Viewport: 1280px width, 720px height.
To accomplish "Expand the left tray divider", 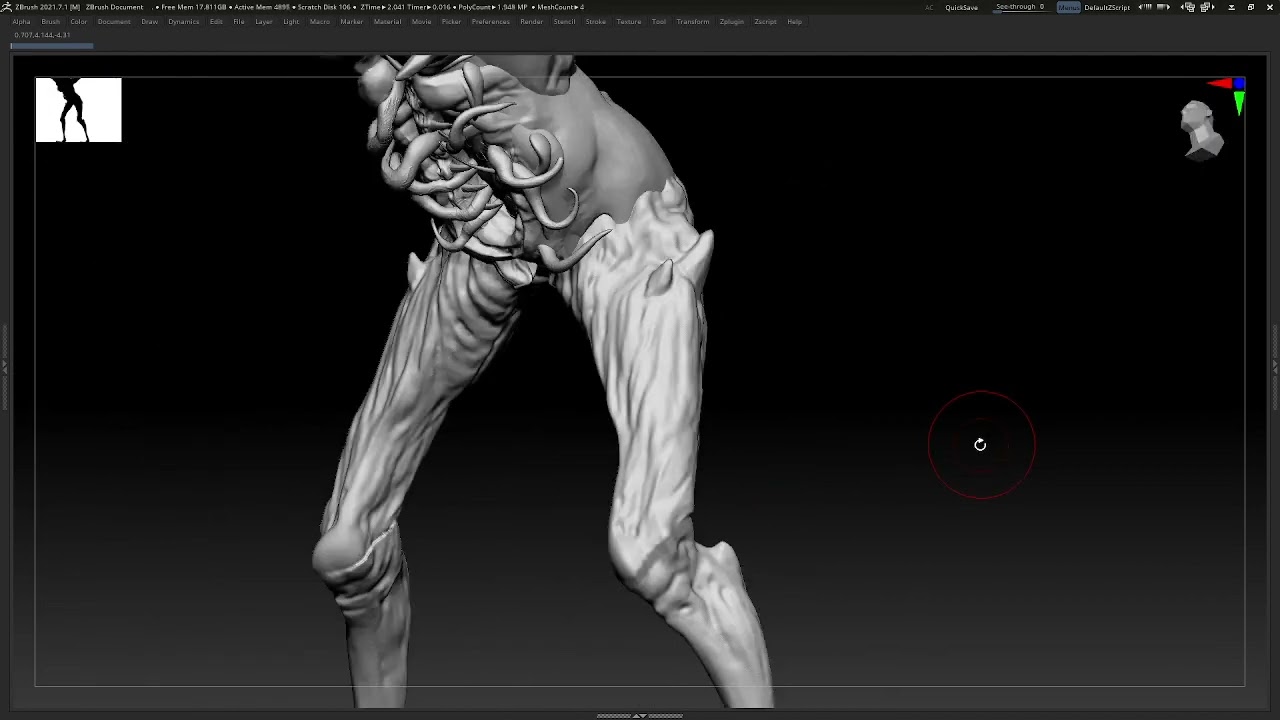I will tap(4, 367).
